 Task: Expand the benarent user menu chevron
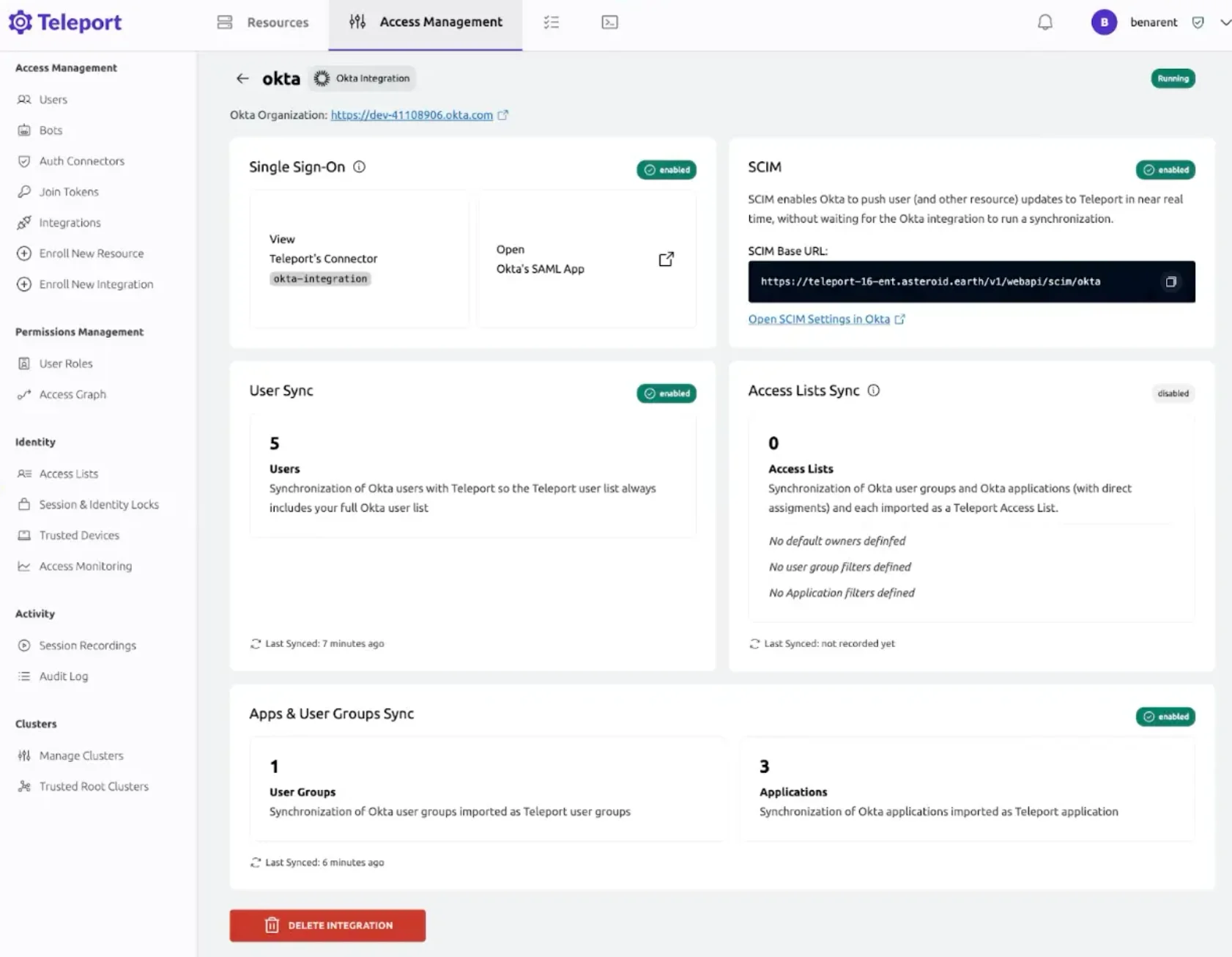point(1225,23)
